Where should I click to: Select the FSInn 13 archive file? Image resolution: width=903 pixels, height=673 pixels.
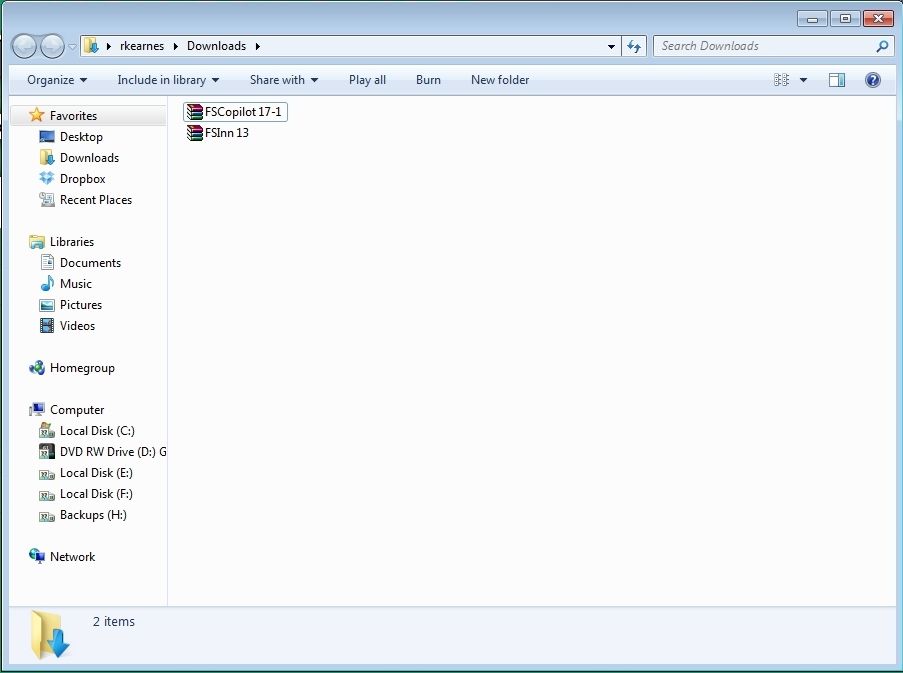[x=219, y=133]
